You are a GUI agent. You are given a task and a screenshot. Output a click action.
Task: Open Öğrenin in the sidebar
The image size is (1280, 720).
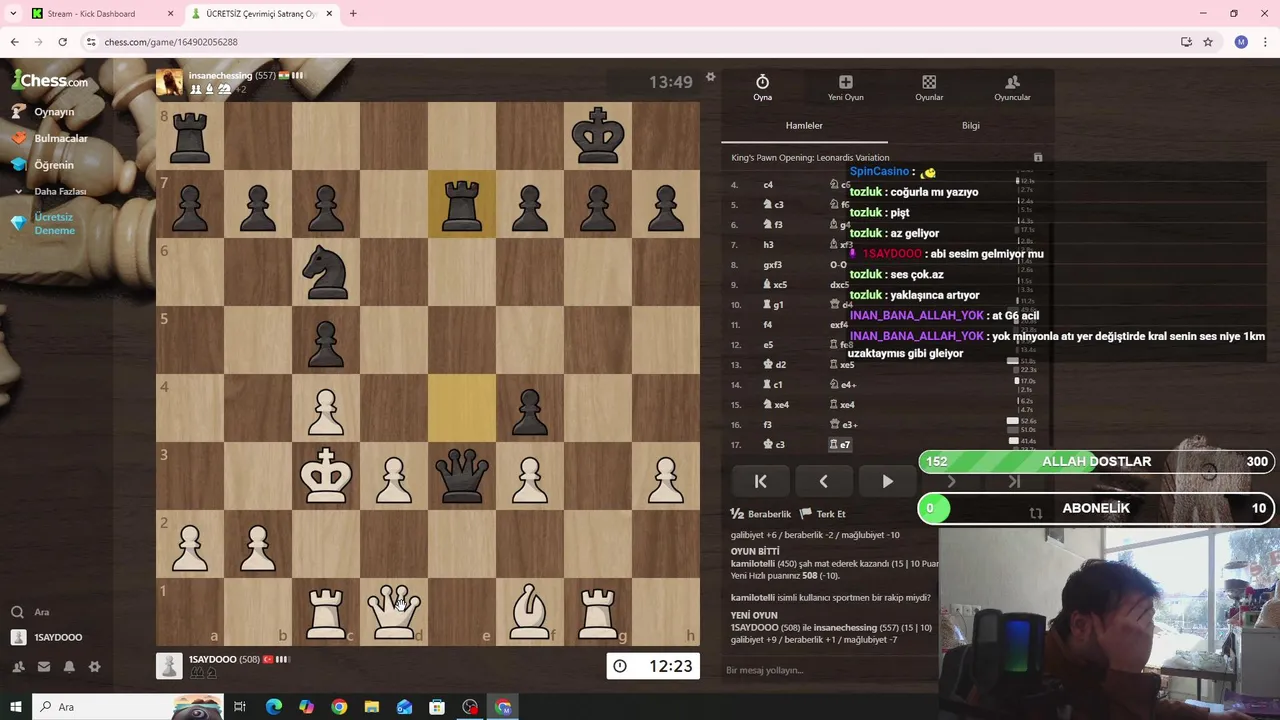point(53,165)
